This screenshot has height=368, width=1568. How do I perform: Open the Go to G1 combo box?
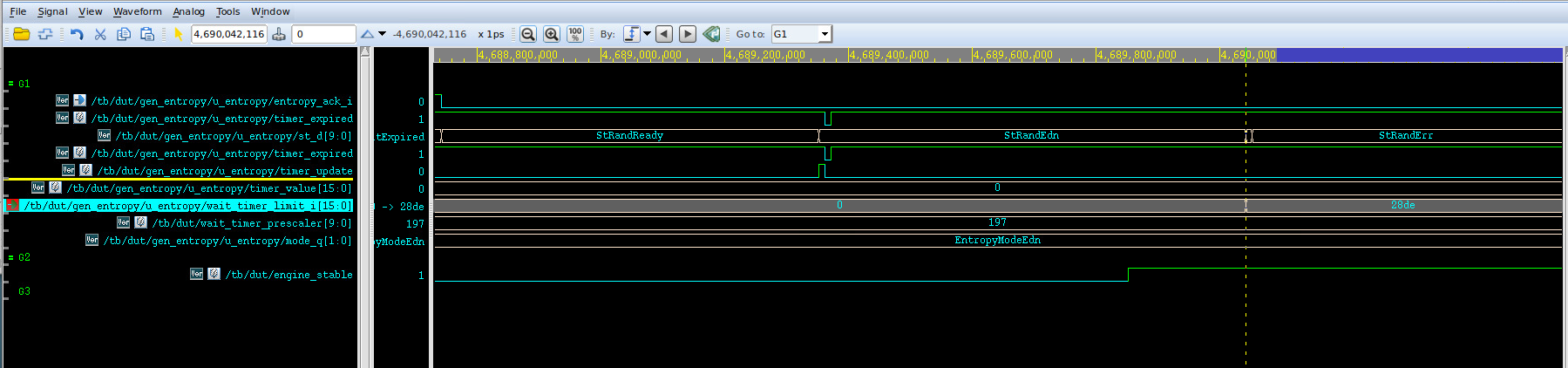click(x=802, y=34)
